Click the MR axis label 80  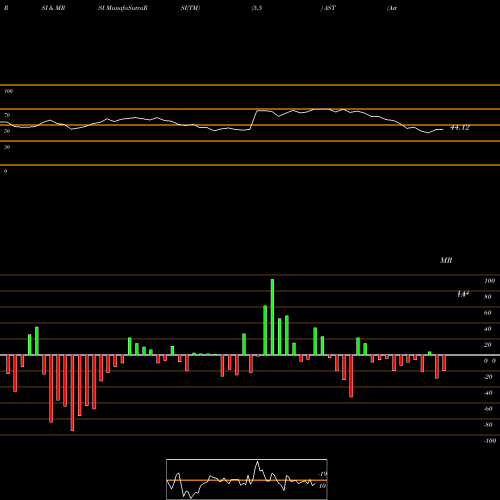488,297
